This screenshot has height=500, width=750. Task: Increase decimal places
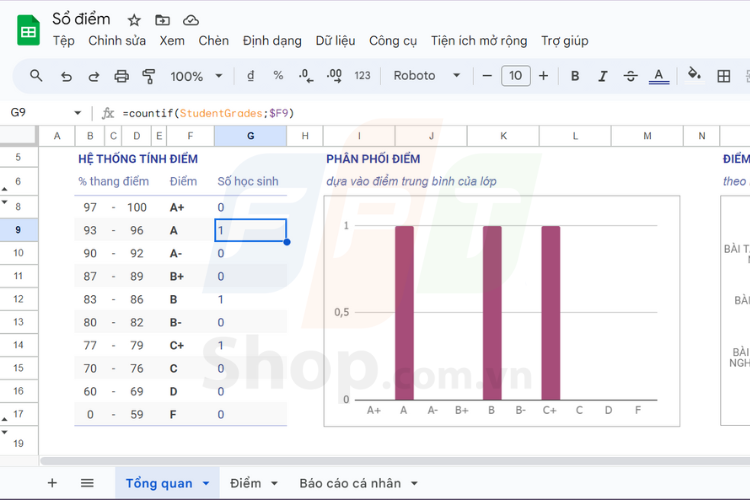334,76
